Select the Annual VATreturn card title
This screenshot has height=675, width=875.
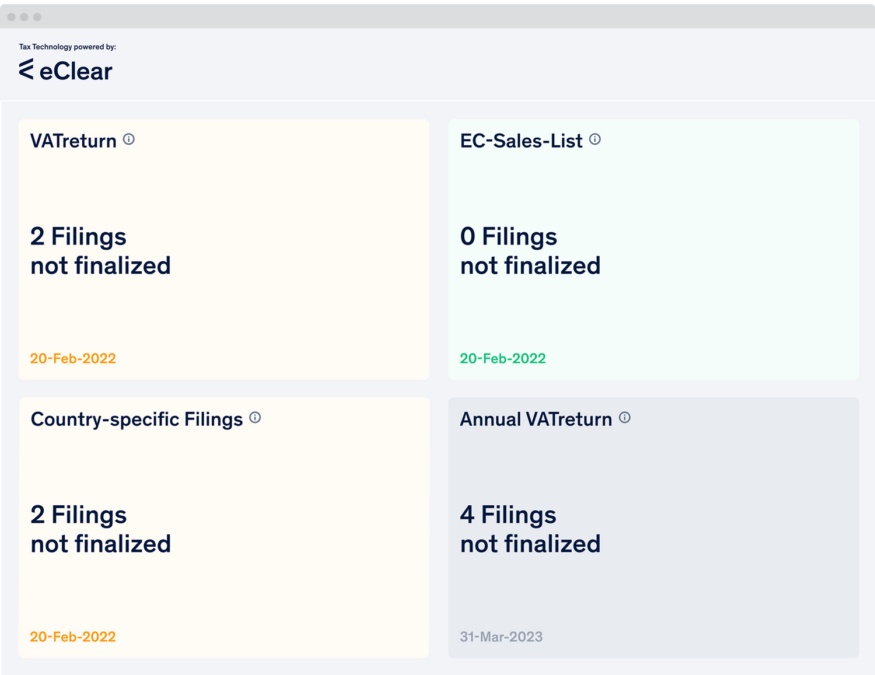coord(536,419)
